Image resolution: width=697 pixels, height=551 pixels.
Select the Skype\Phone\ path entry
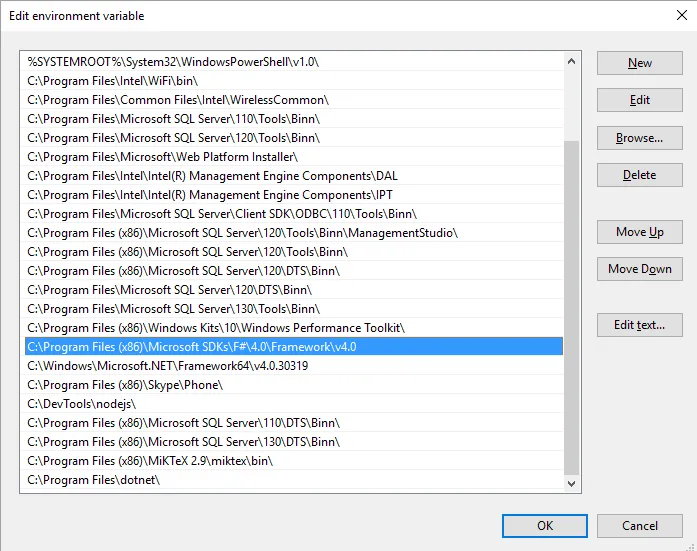294,385
